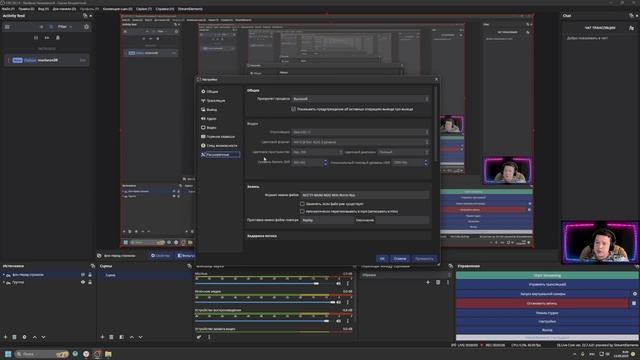640x360 pixels.
Task: Move selected scene down
Action: click(140, 337)
